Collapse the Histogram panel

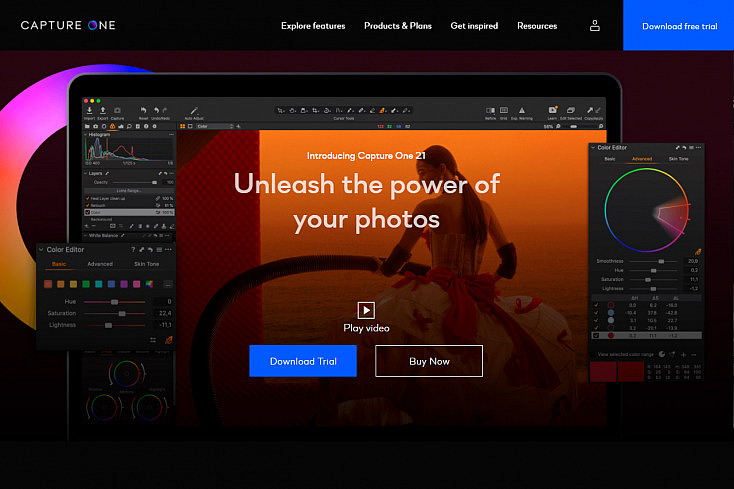coord(85,134)
